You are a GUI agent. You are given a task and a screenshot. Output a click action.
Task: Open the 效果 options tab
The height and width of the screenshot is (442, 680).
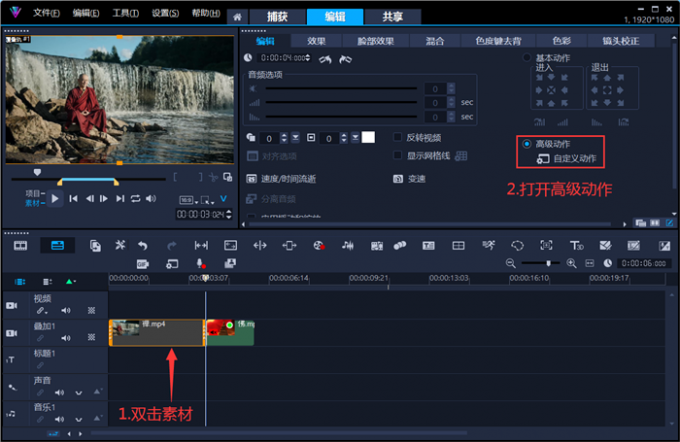316,41
